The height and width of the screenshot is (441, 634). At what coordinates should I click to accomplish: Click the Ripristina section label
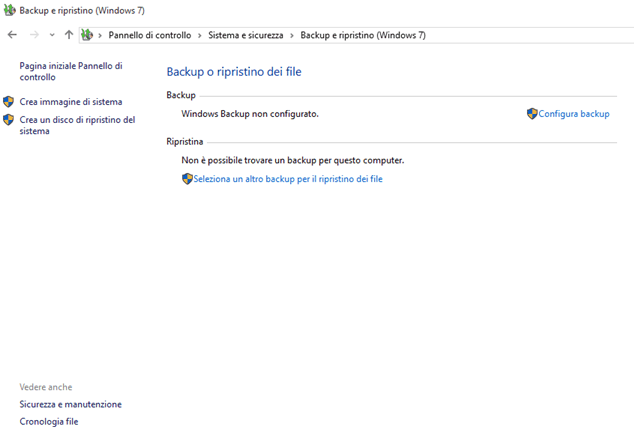point(185,142)
